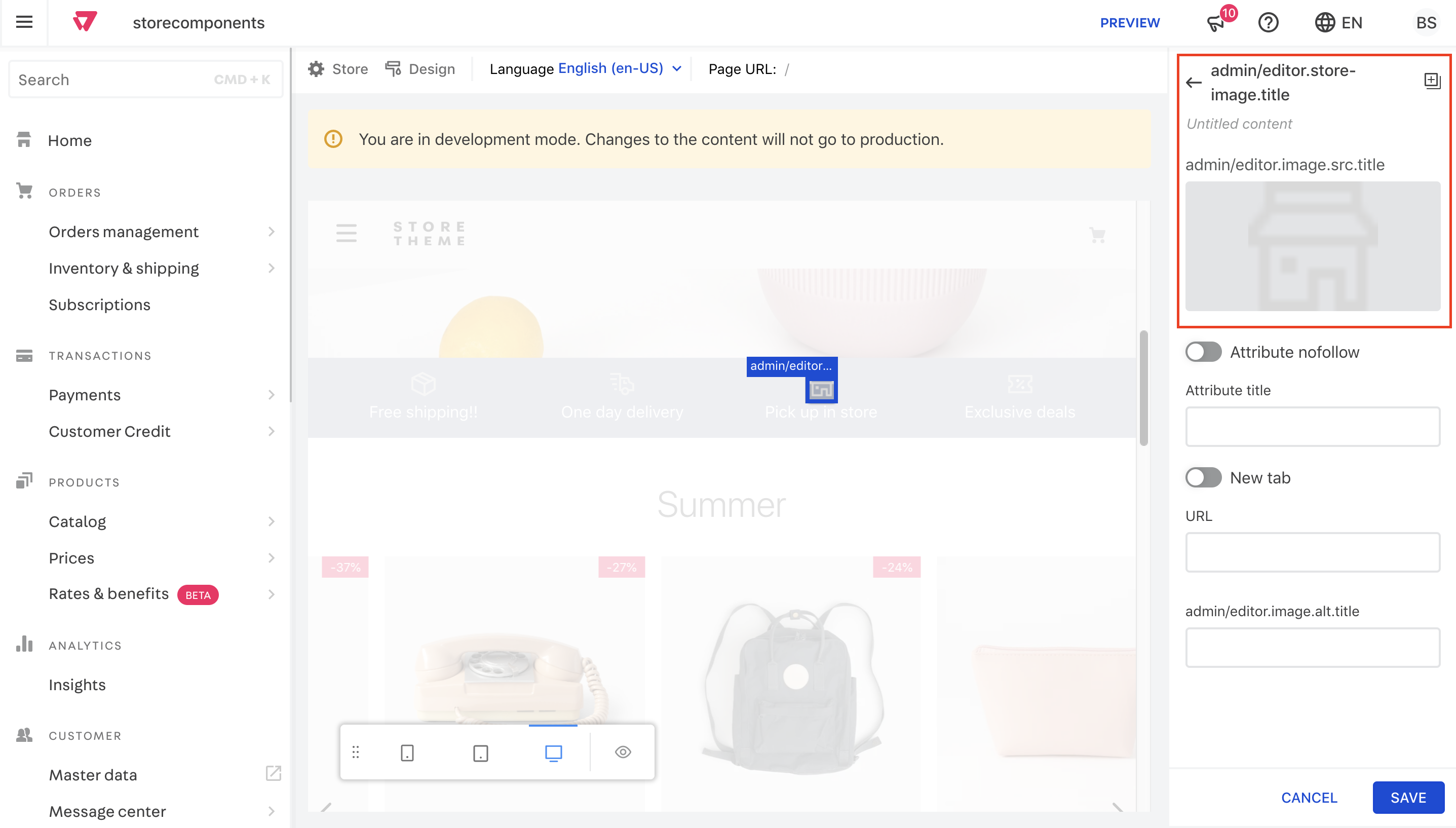Screen dimensions: 1456x828
Task: Expand Rates & benefits submenu chevron
Action: point(271,594)
